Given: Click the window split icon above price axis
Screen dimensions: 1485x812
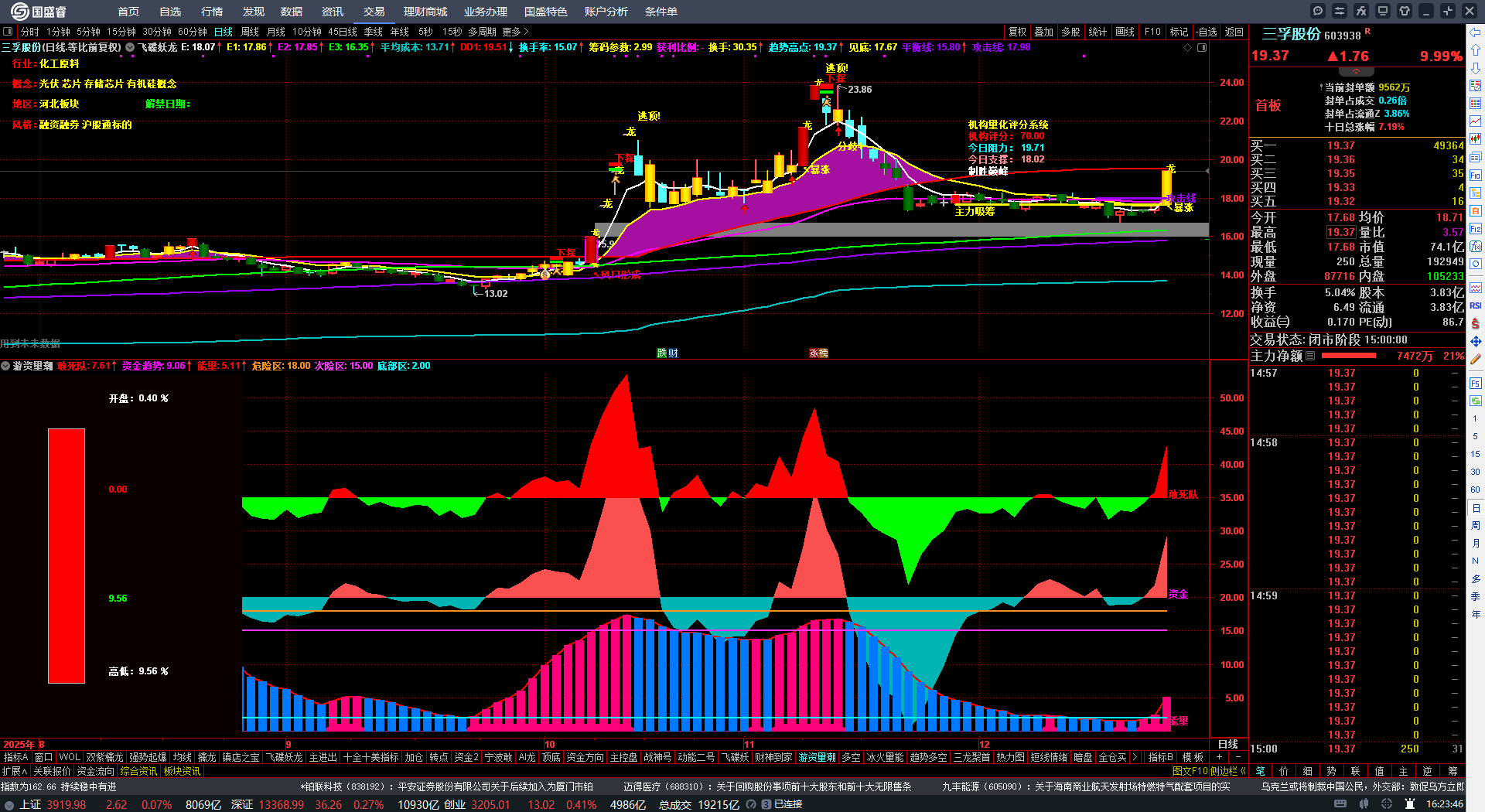Looking at the screenshot, I should tap(1202, 47).
